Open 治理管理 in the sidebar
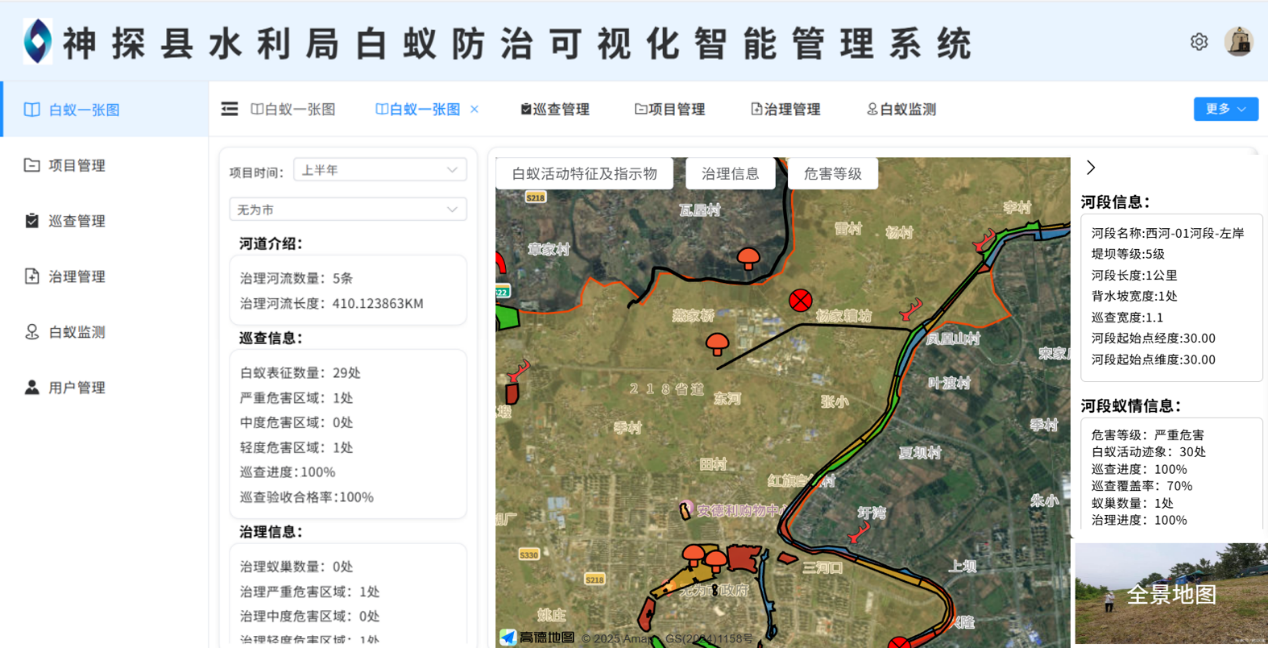 pyautogui.click(x=104, y=277)
